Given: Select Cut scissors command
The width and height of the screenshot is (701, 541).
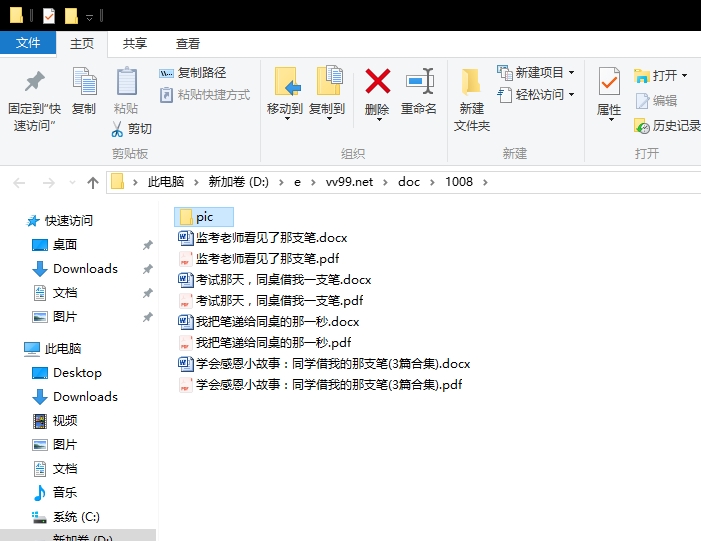Looking at the screenshot, I should (131, 129).
